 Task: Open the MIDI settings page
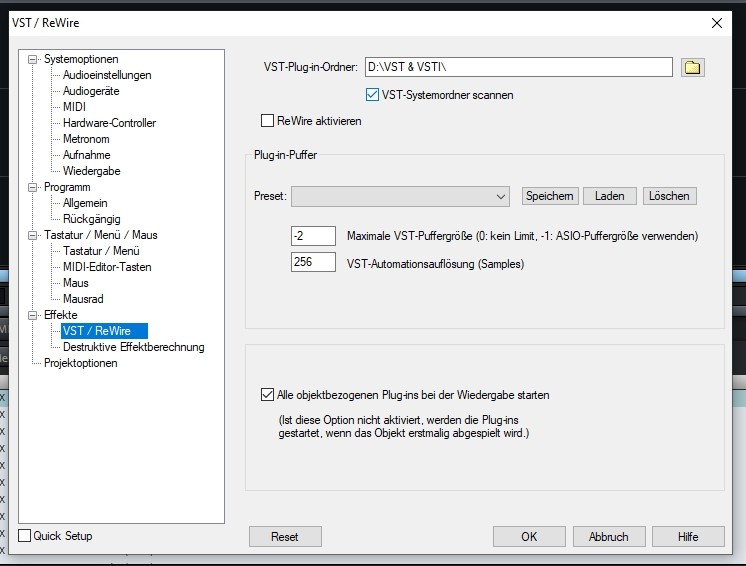pyautogui.click(x=74, y=107)
